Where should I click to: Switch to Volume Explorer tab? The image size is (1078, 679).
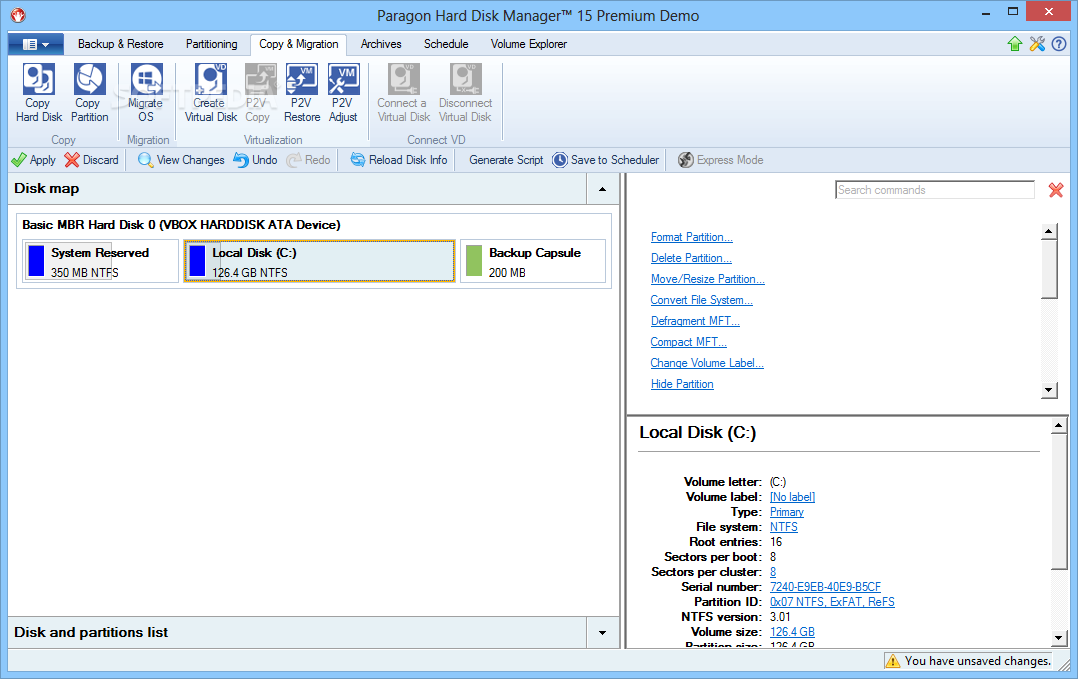pyautogui.click(x=528, y=44)
